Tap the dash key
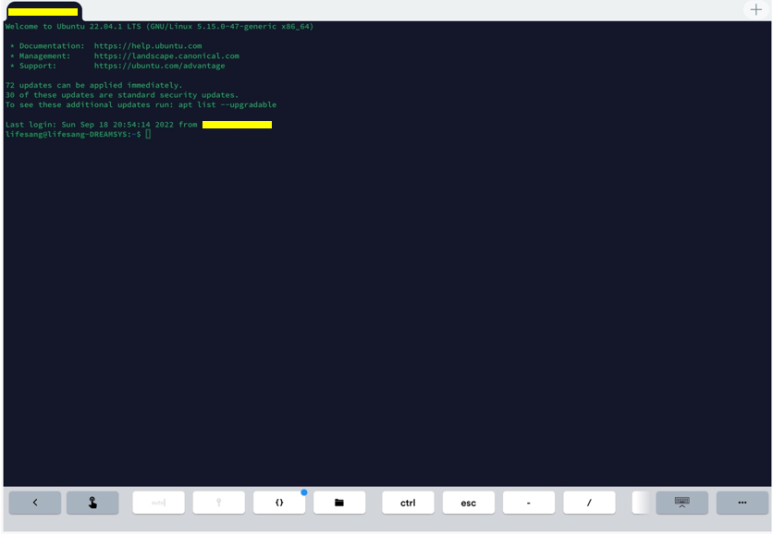 pos(528,502)
